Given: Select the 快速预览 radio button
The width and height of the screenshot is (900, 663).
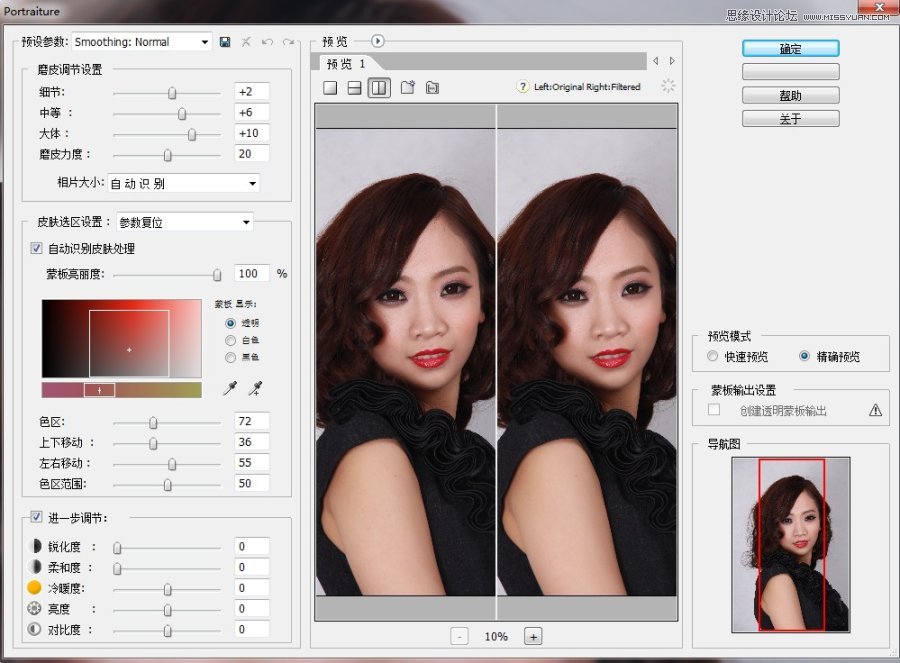Looking at the screenshot, I should coord(712,356).
